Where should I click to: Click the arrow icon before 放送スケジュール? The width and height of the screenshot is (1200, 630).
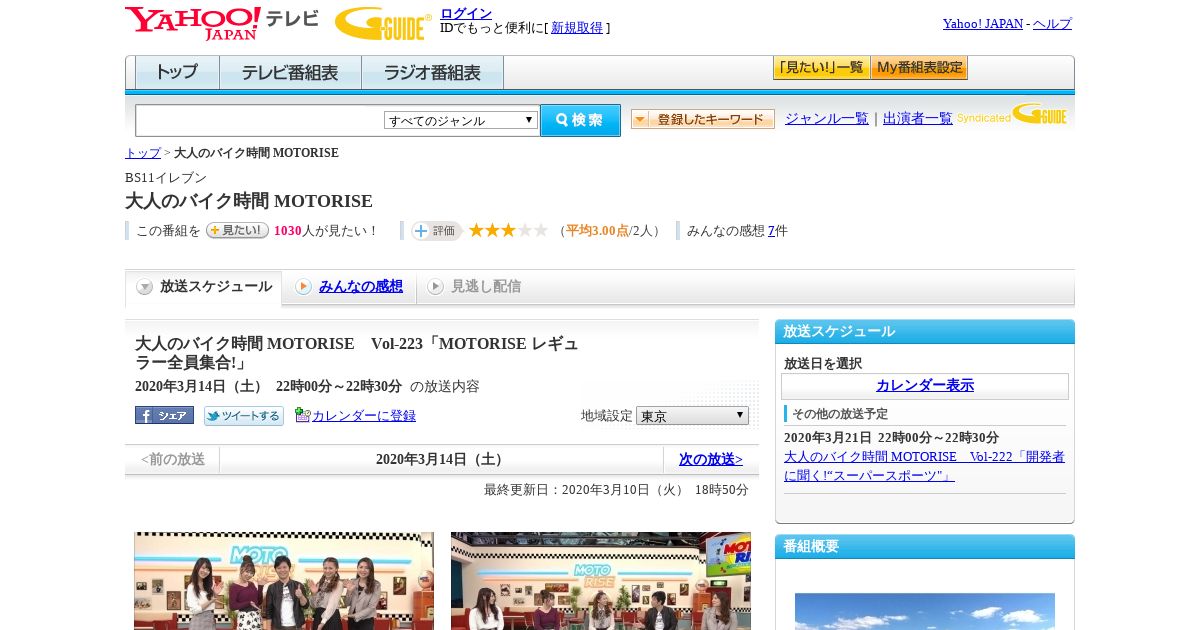pos(145,287)
